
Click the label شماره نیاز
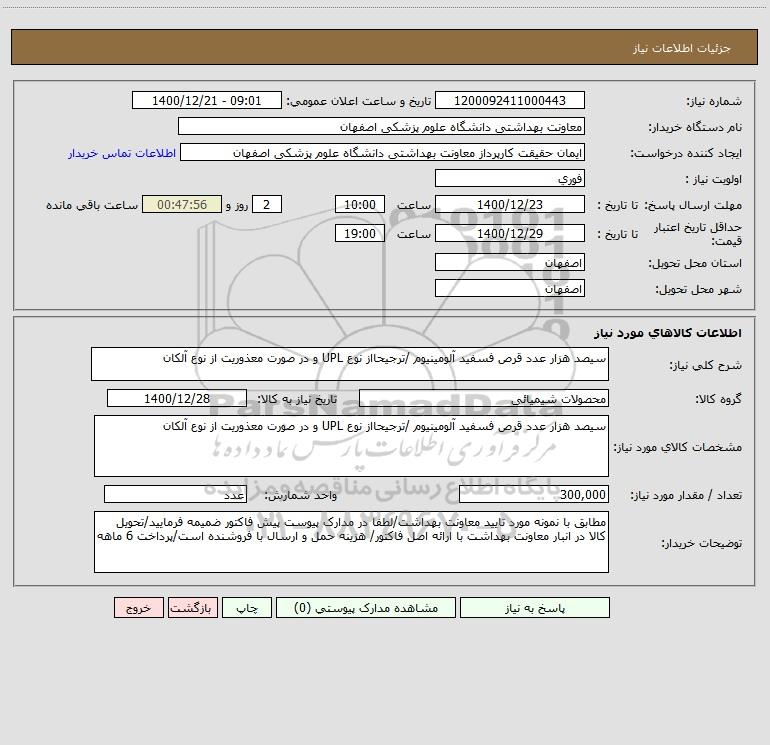(714, 101)
